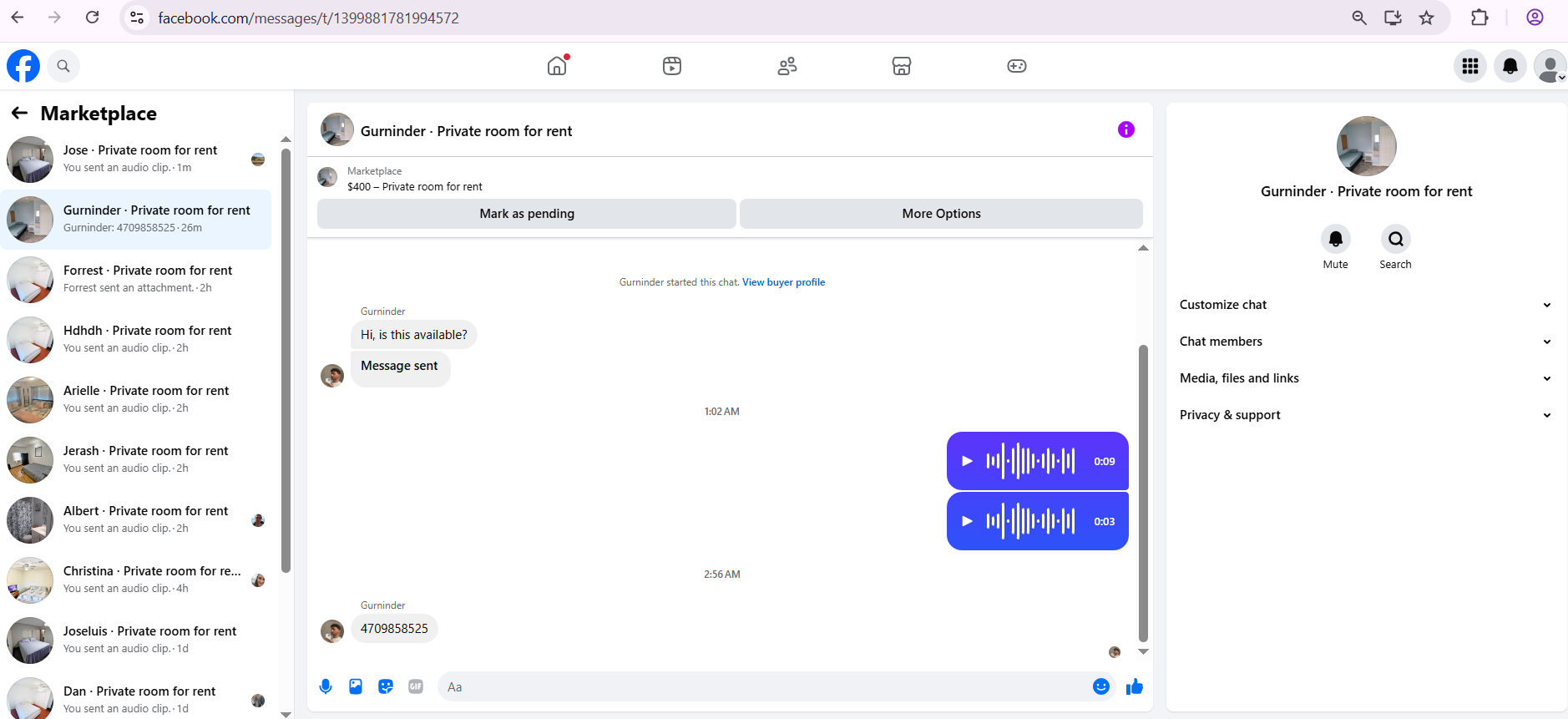Open Hdhdh Private room for rent chat
This screenshot has width=1568, height=719.
[138, 340]
